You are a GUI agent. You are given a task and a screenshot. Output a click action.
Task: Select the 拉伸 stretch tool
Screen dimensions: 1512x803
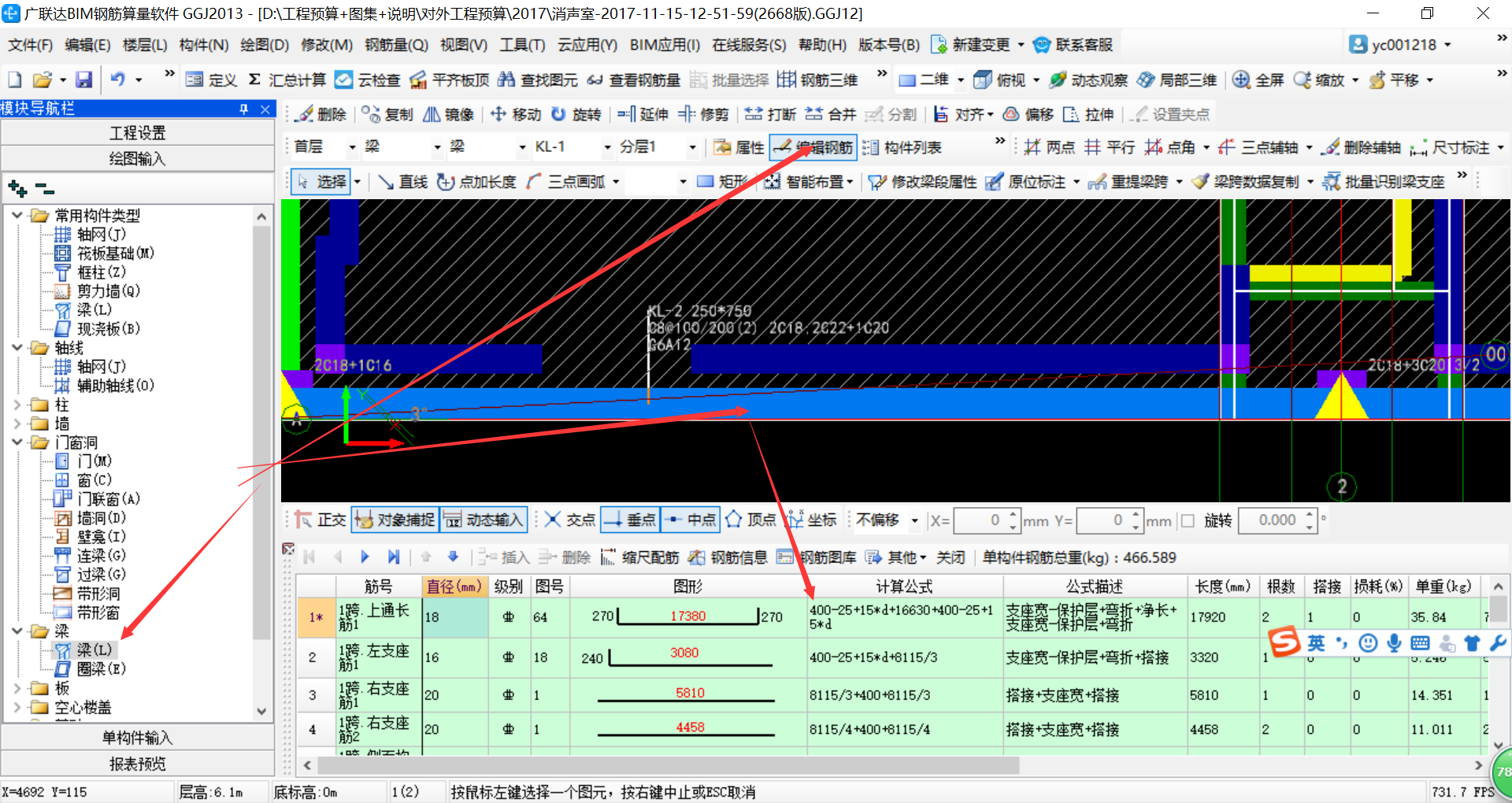click(1088, 114)
